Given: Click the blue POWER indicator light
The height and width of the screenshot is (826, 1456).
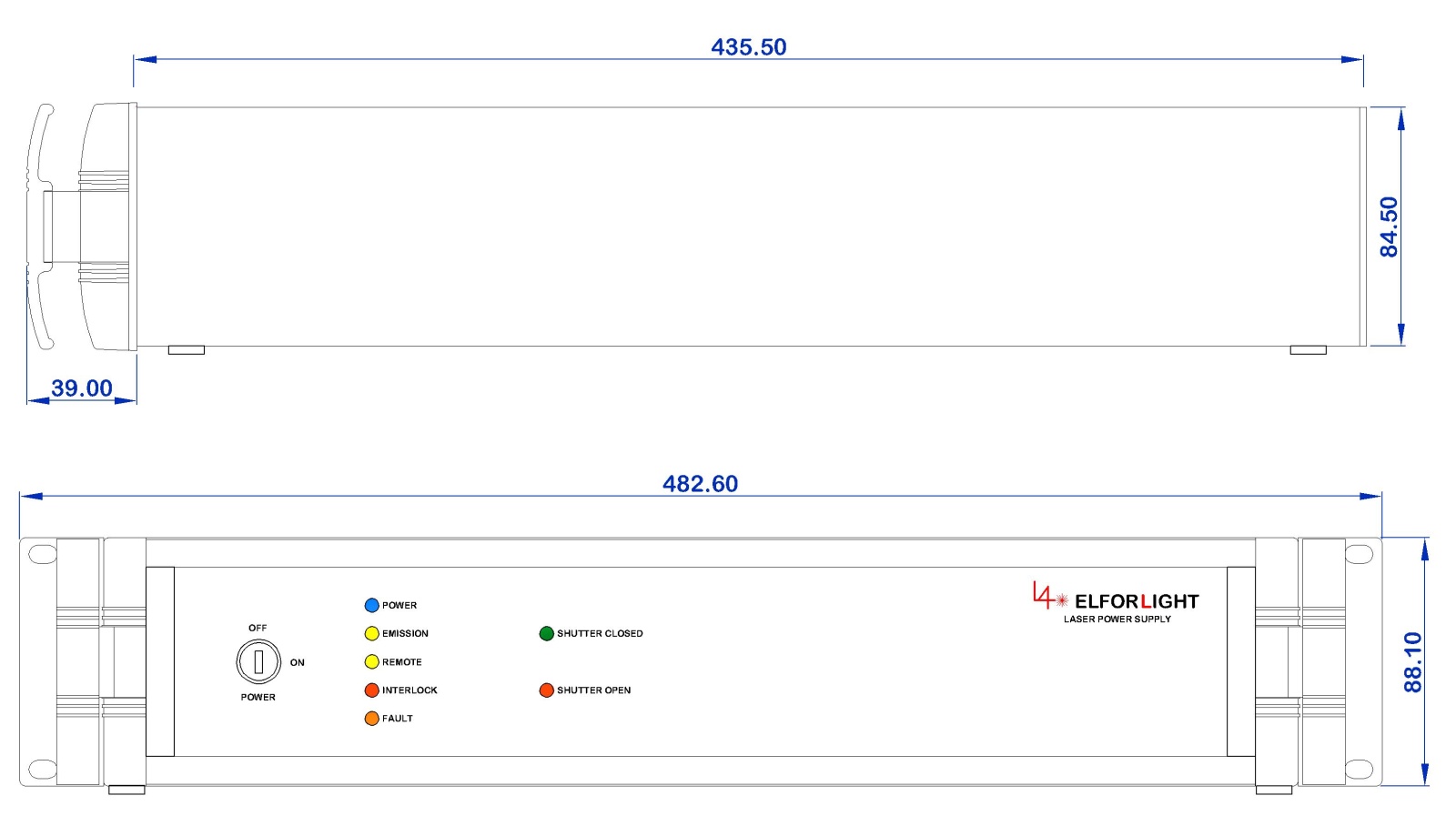Looking at the screenshot, I should pyautogui.click(x=371, y=605).
